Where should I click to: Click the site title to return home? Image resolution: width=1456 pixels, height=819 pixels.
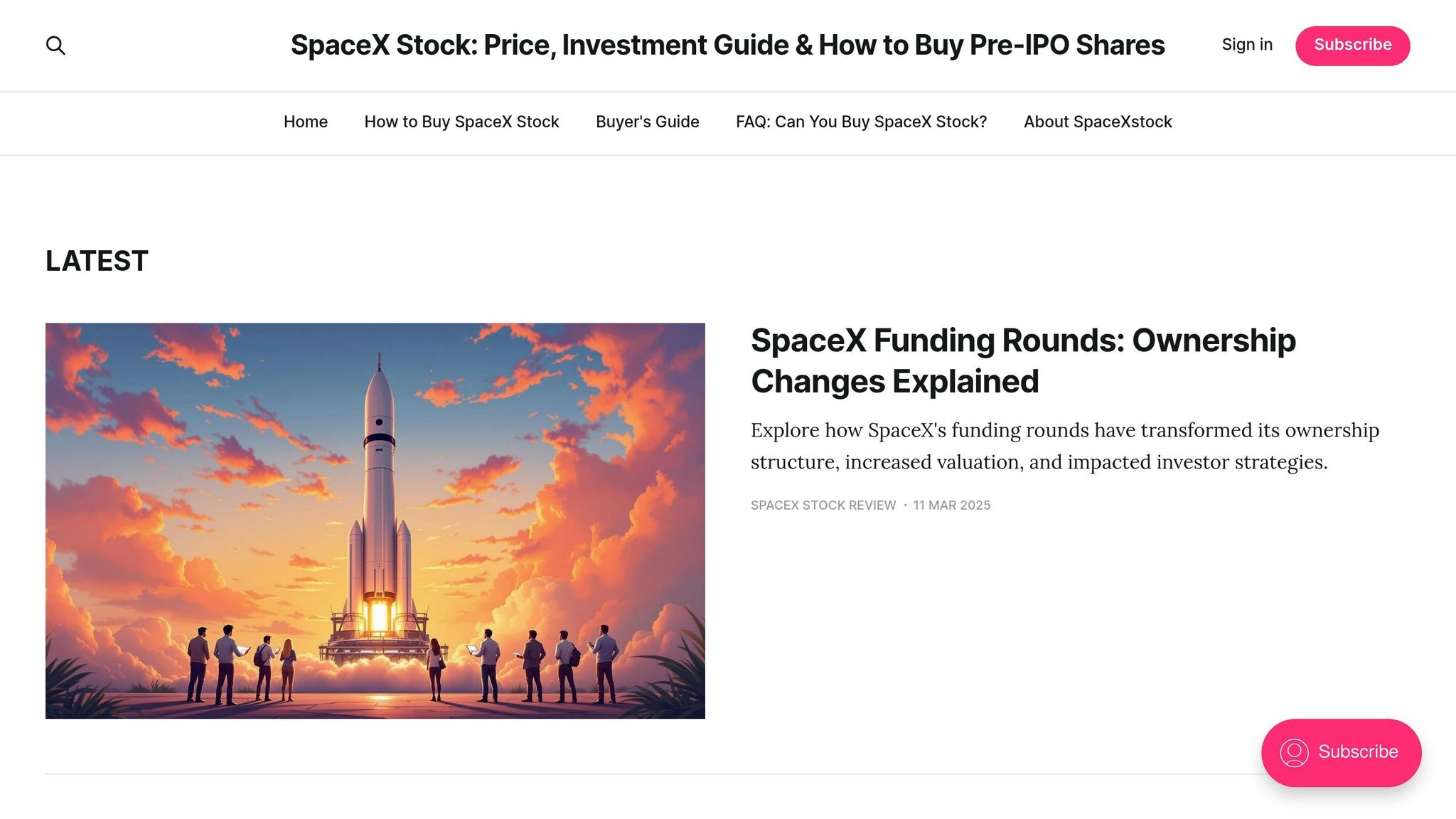(727, 44)
